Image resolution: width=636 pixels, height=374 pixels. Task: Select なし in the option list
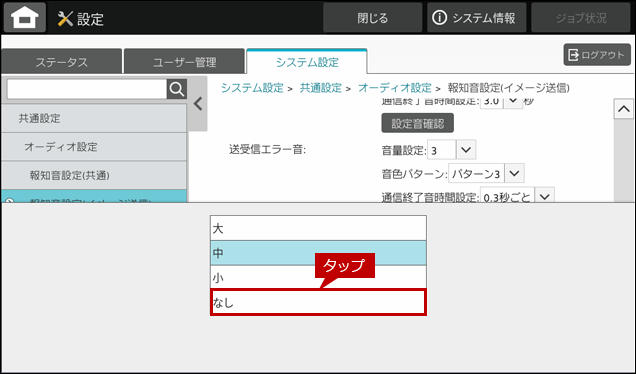318,302
